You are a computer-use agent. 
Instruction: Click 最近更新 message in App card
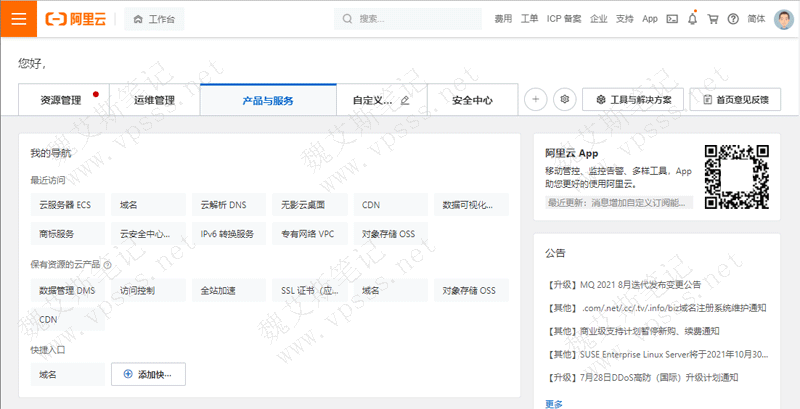pyautogui.click(x=619, y=202)
